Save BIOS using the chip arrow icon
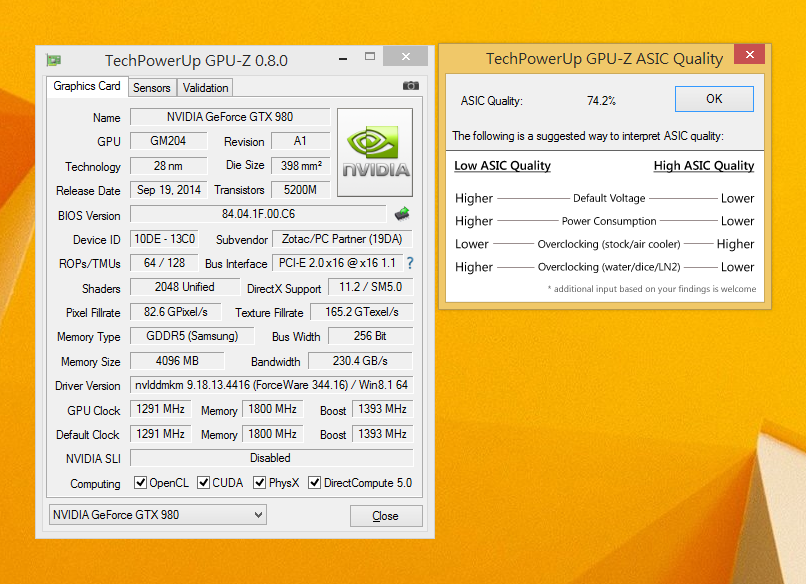The width and height of the screenshot is (806, 584). click(402, 213)
